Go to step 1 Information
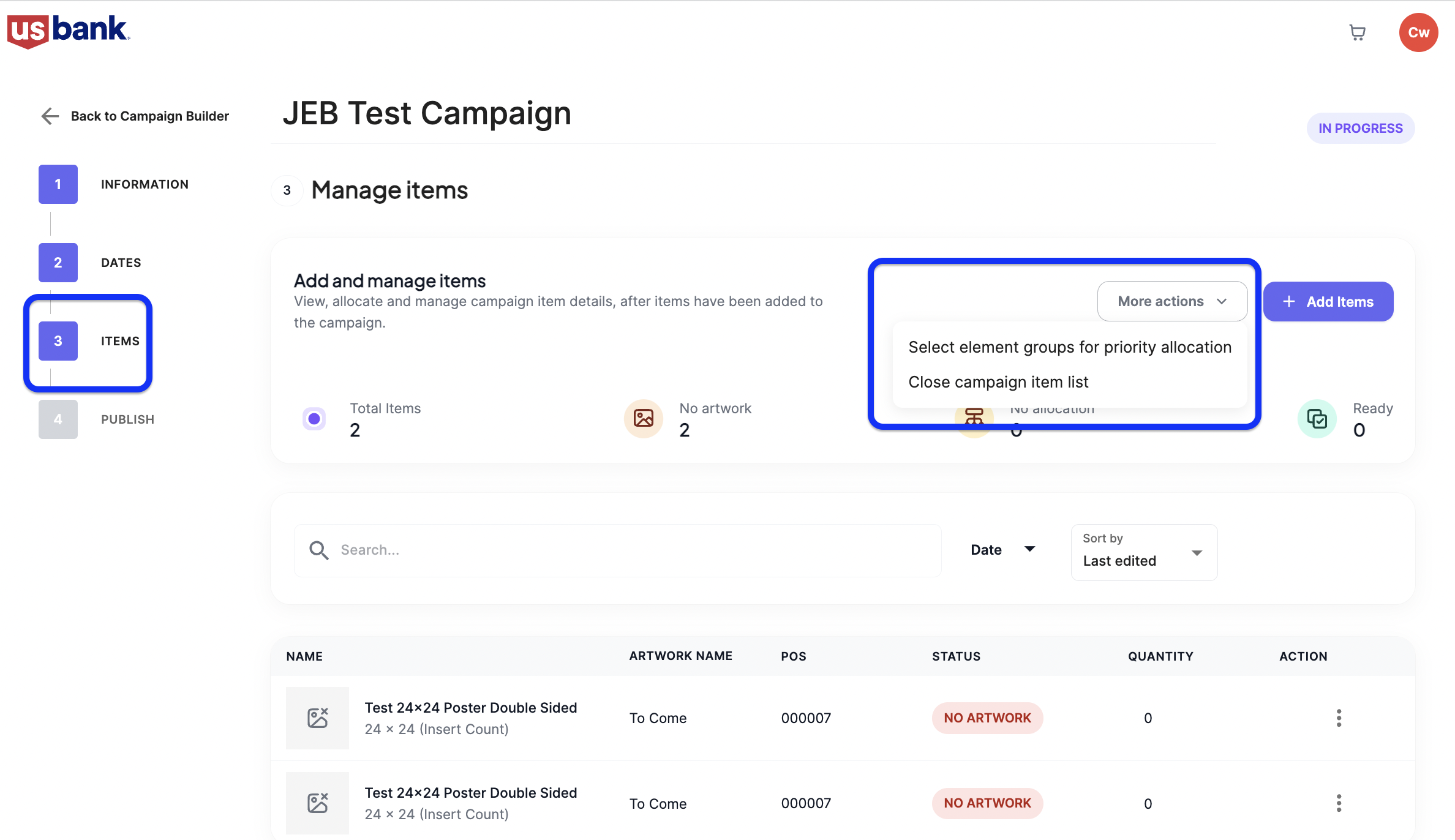This screenshot has width=1455, height=840. (58, 184)
